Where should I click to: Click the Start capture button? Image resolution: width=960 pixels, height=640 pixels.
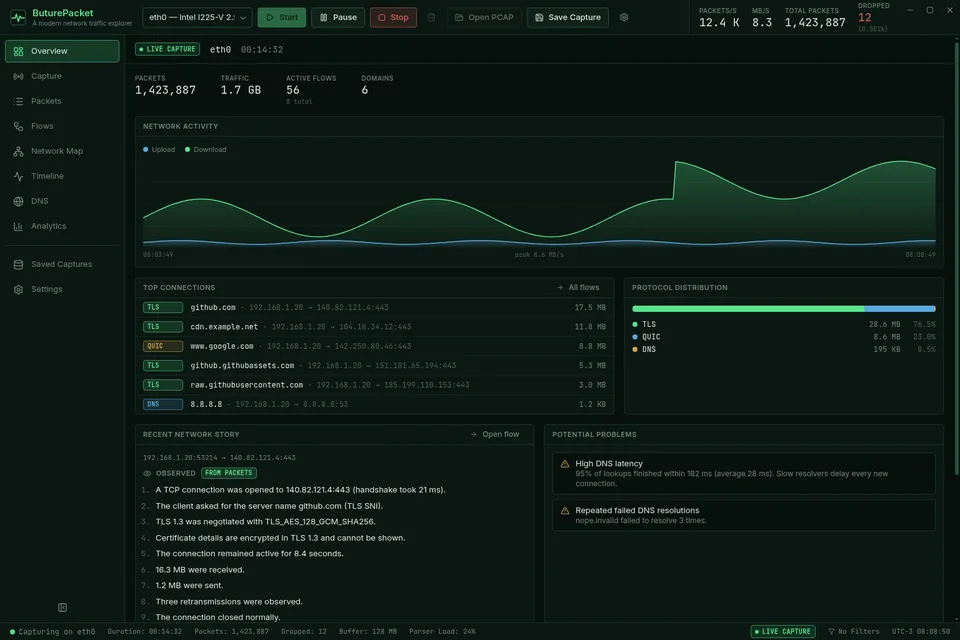282,17
